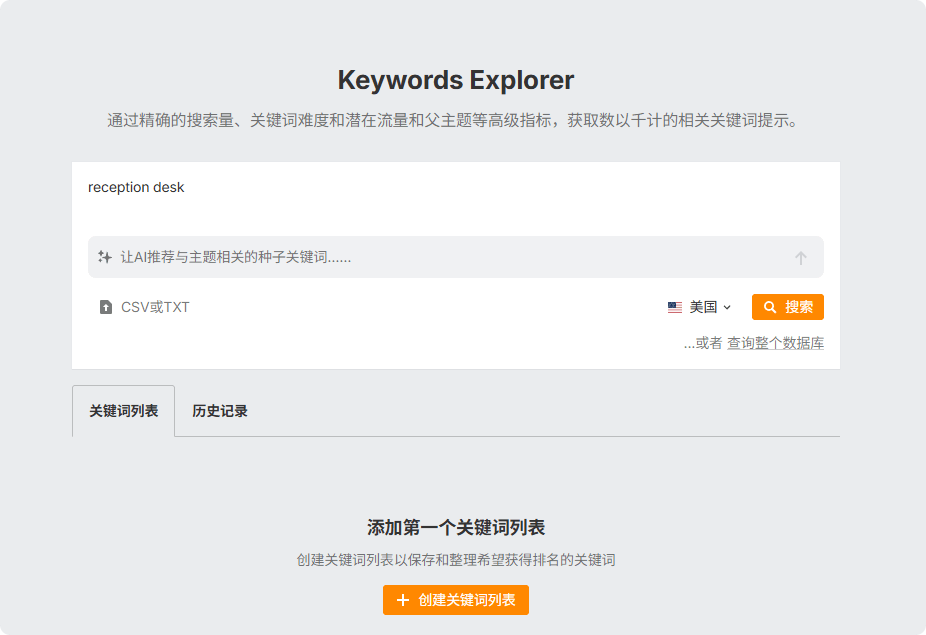Viewport: 926px width, 635px height.
Task: Follow the 查询整个数据库 link
Action: tap(775, 343)
